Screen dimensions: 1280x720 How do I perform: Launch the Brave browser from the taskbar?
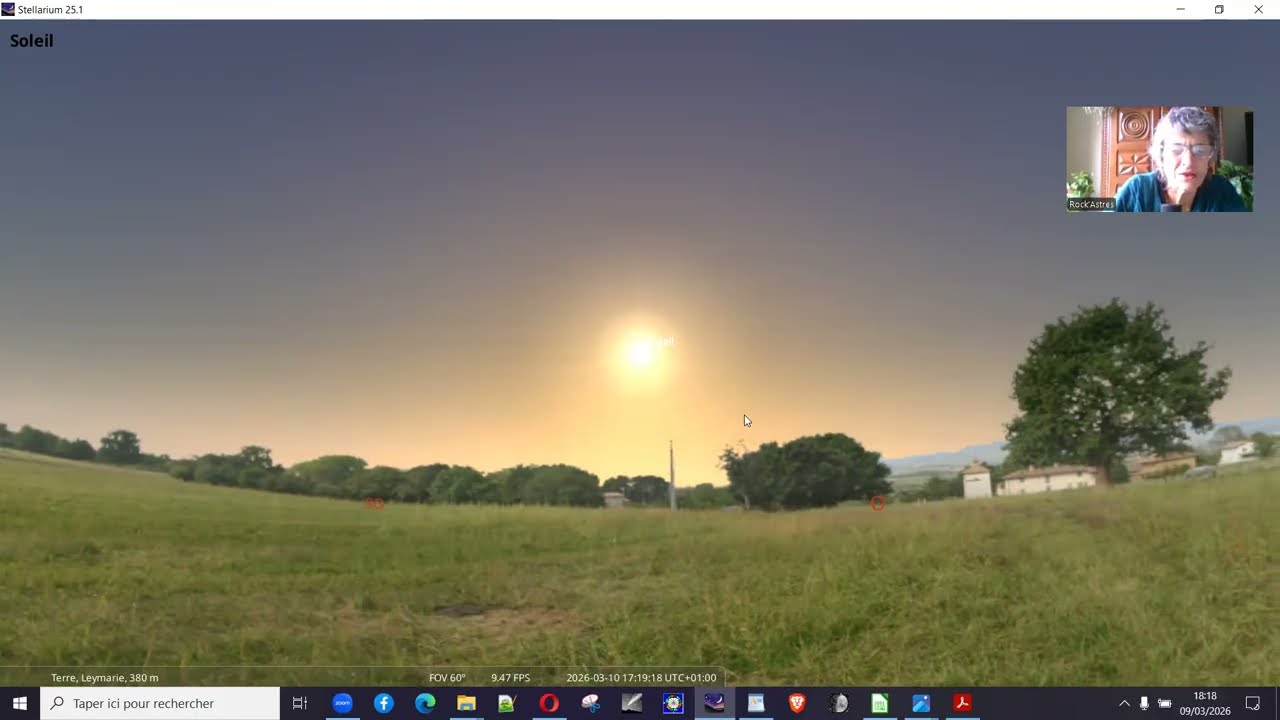pos(797,703)
